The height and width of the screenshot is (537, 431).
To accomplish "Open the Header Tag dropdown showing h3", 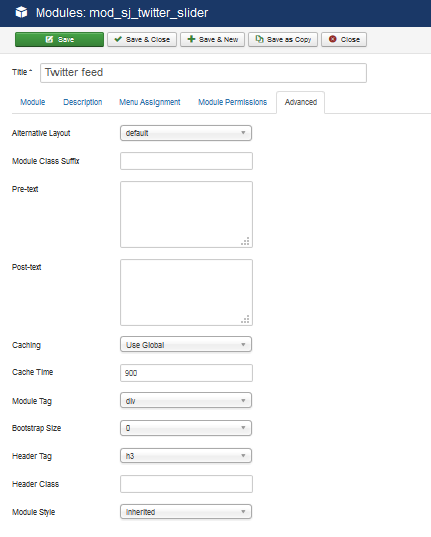I will coord(186,456).
